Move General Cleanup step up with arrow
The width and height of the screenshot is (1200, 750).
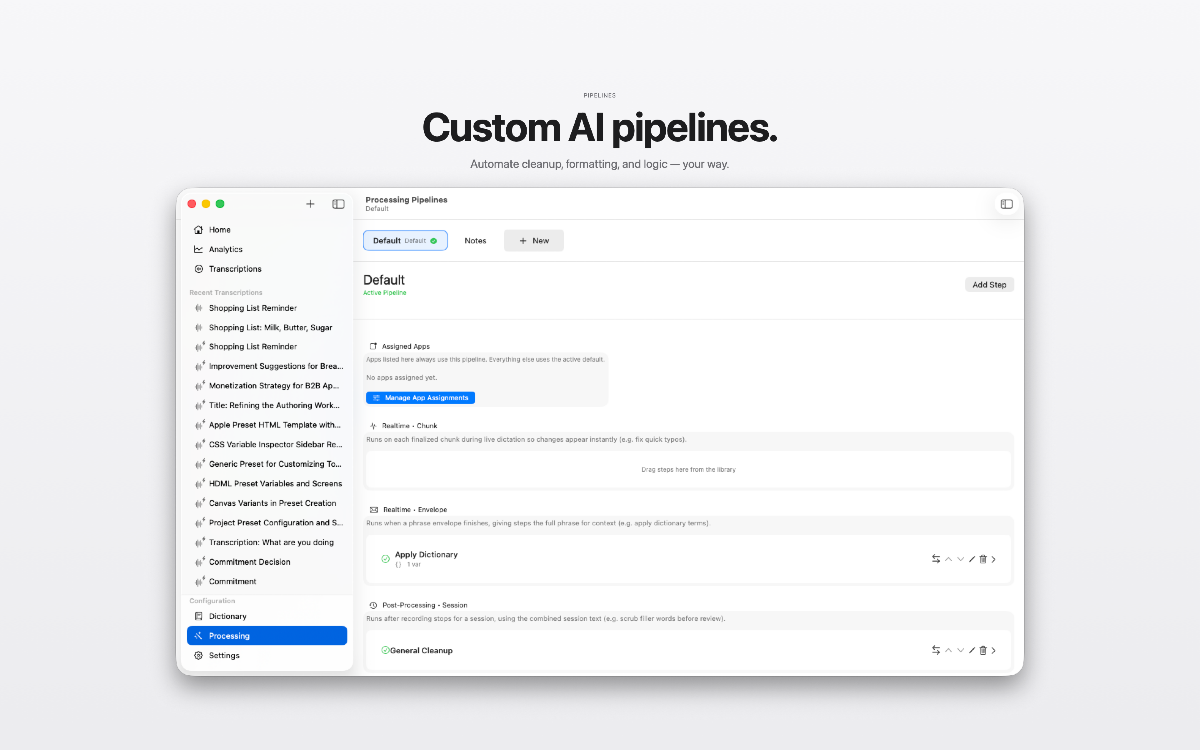(948, 650)
